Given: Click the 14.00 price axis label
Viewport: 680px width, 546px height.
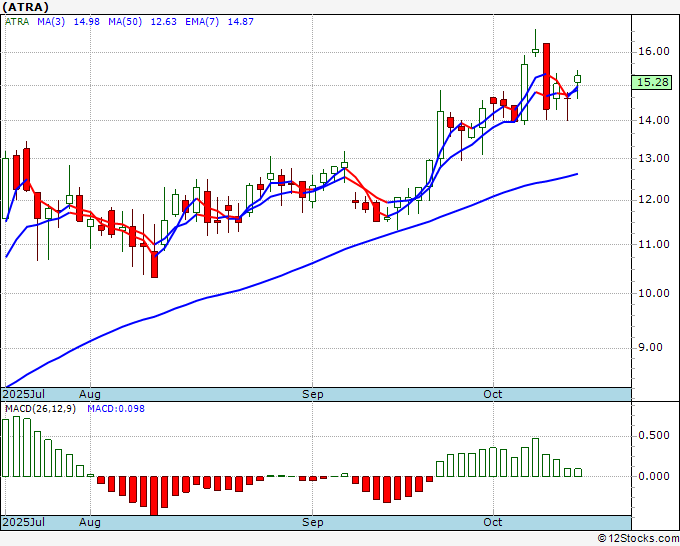Looking at the screenshot, I should point(654,120).
